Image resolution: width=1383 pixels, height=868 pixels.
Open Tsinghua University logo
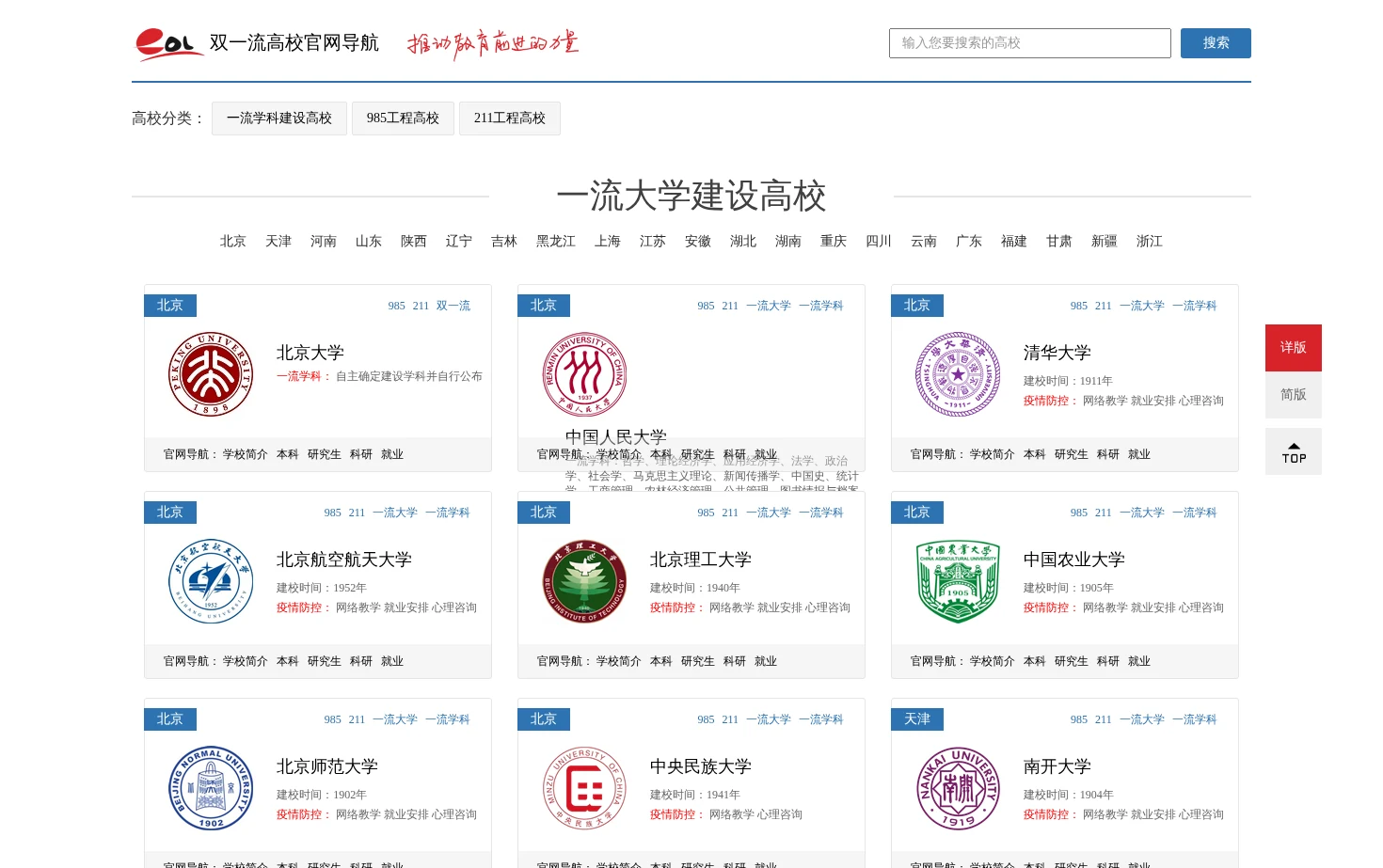(x=958, y=374)
